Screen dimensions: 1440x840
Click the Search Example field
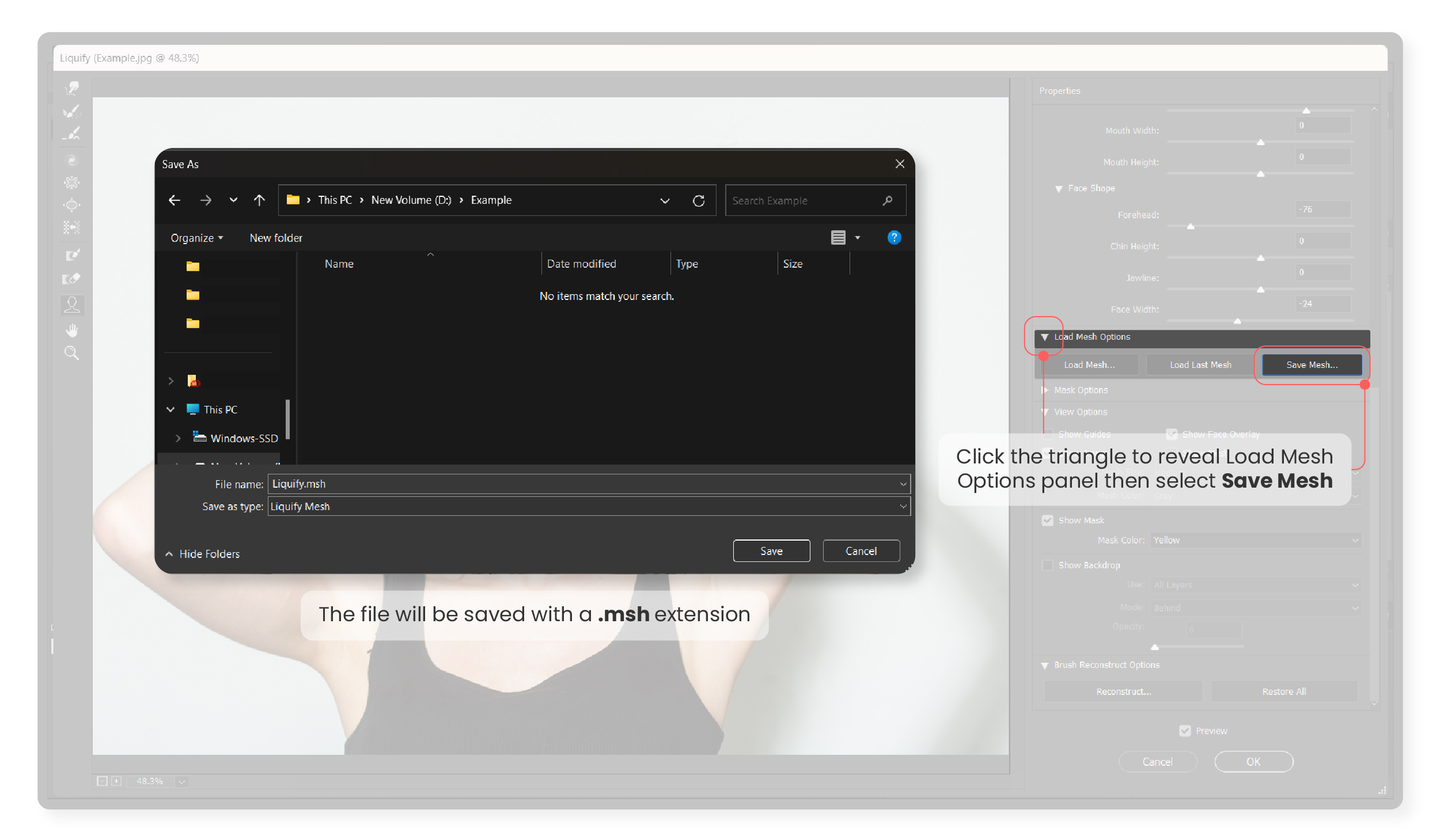point(815,200)
